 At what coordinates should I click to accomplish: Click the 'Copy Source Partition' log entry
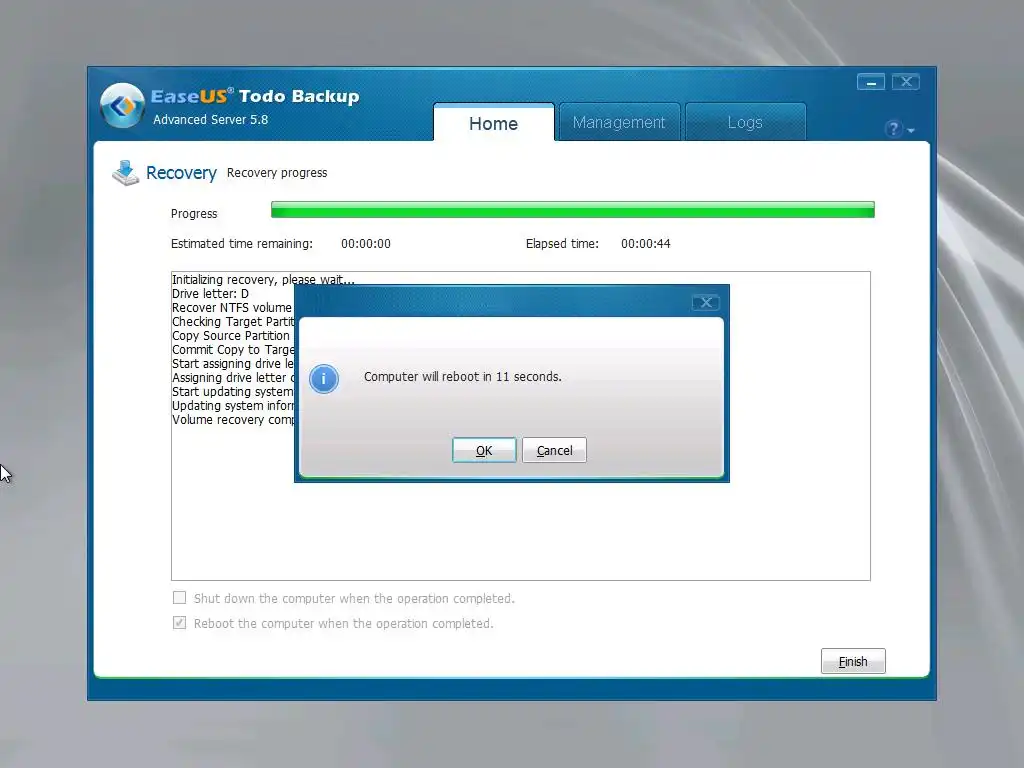tap(231, 336)
